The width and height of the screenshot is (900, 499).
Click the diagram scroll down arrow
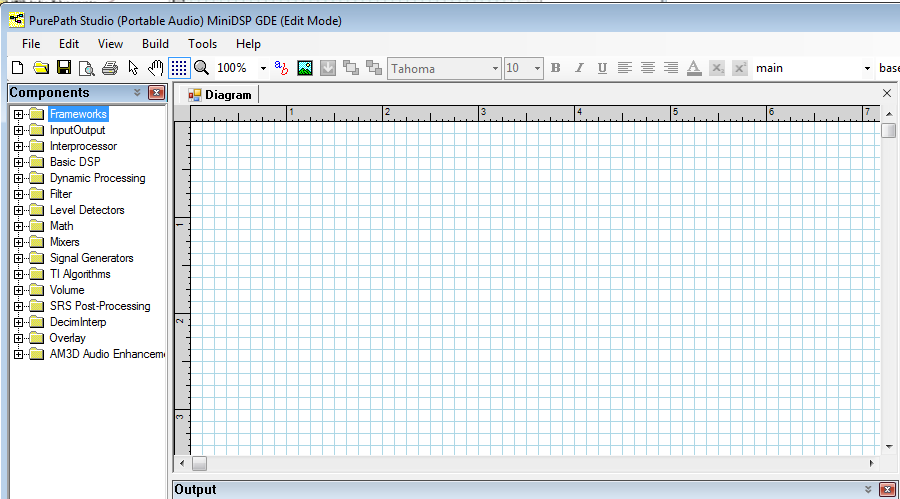889,447
